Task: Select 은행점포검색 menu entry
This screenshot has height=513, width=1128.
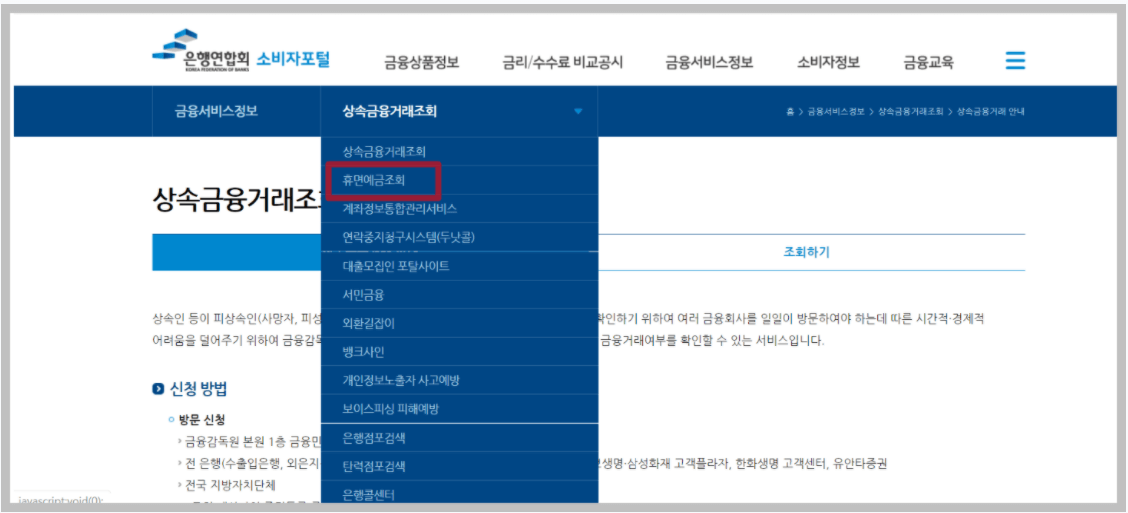Action: click(459, 437)
